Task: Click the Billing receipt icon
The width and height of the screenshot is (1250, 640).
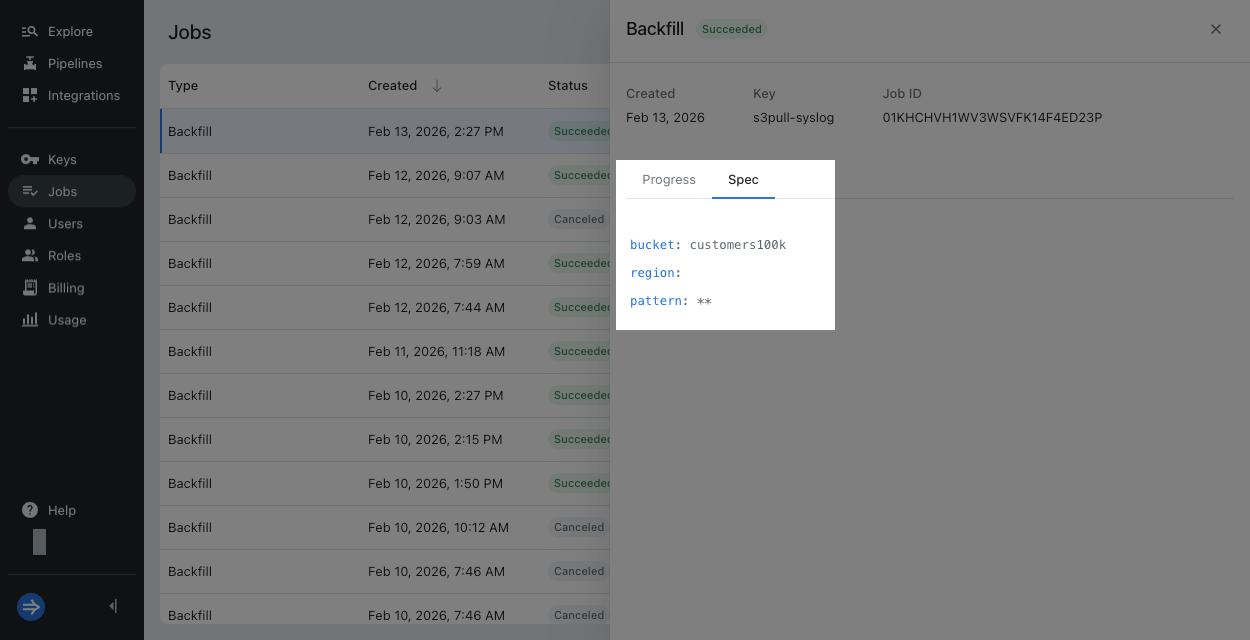Action: [x=30, y=288]
